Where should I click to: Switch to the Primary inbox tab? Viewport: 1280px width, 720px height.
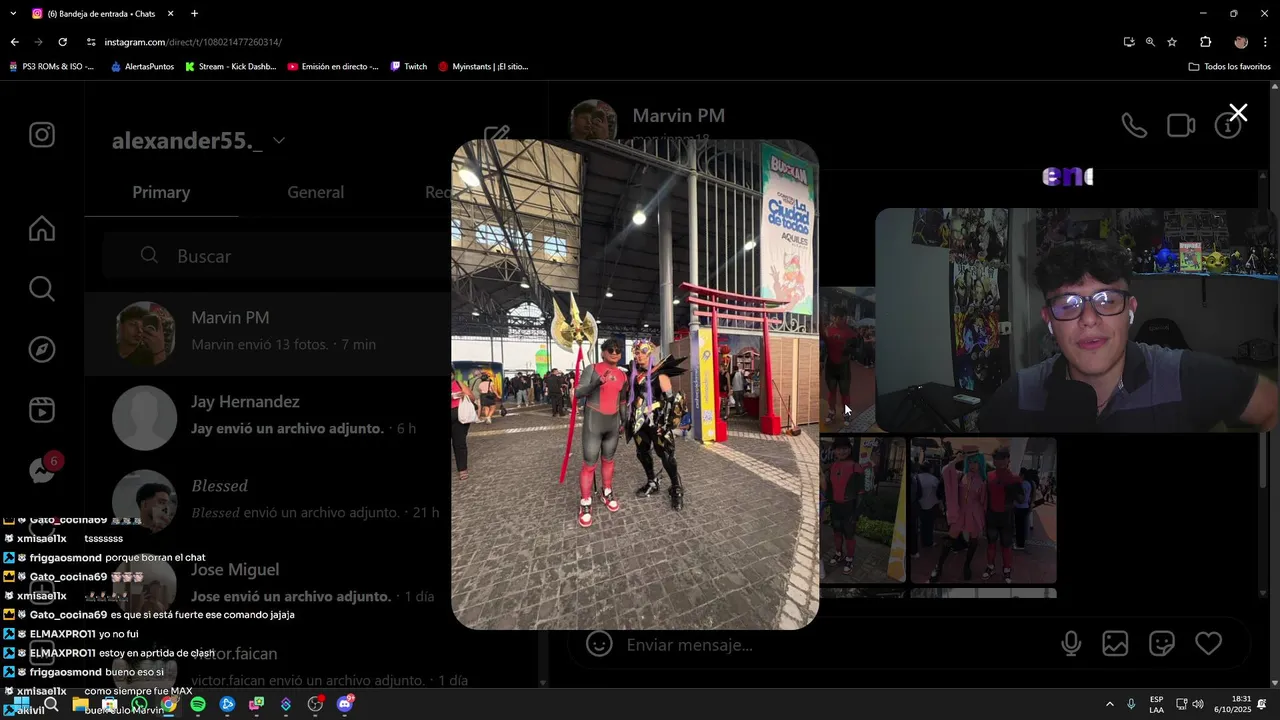pyautogui.click(x=161, y=192)
